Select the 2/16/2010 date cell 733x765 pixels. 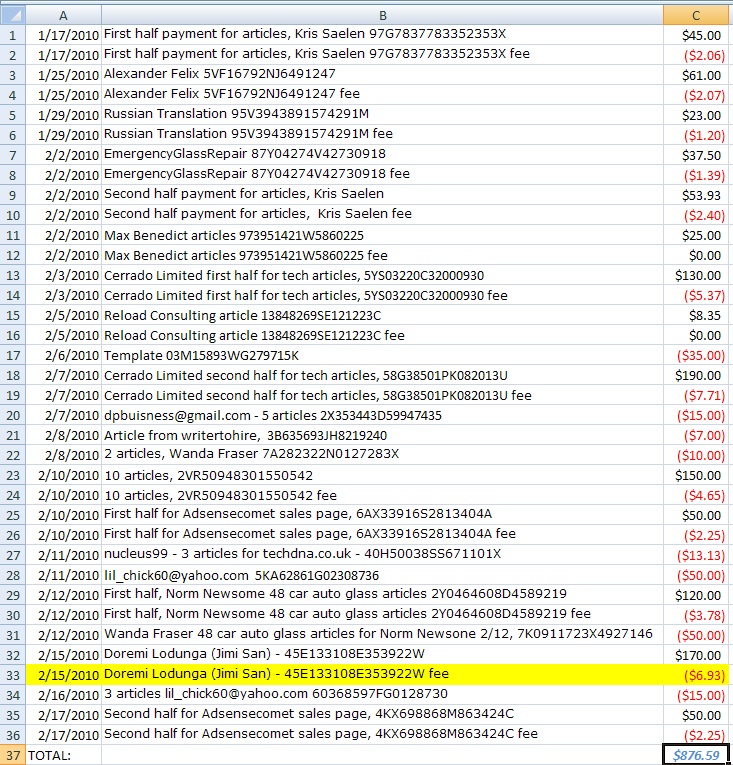click(64, 695)
